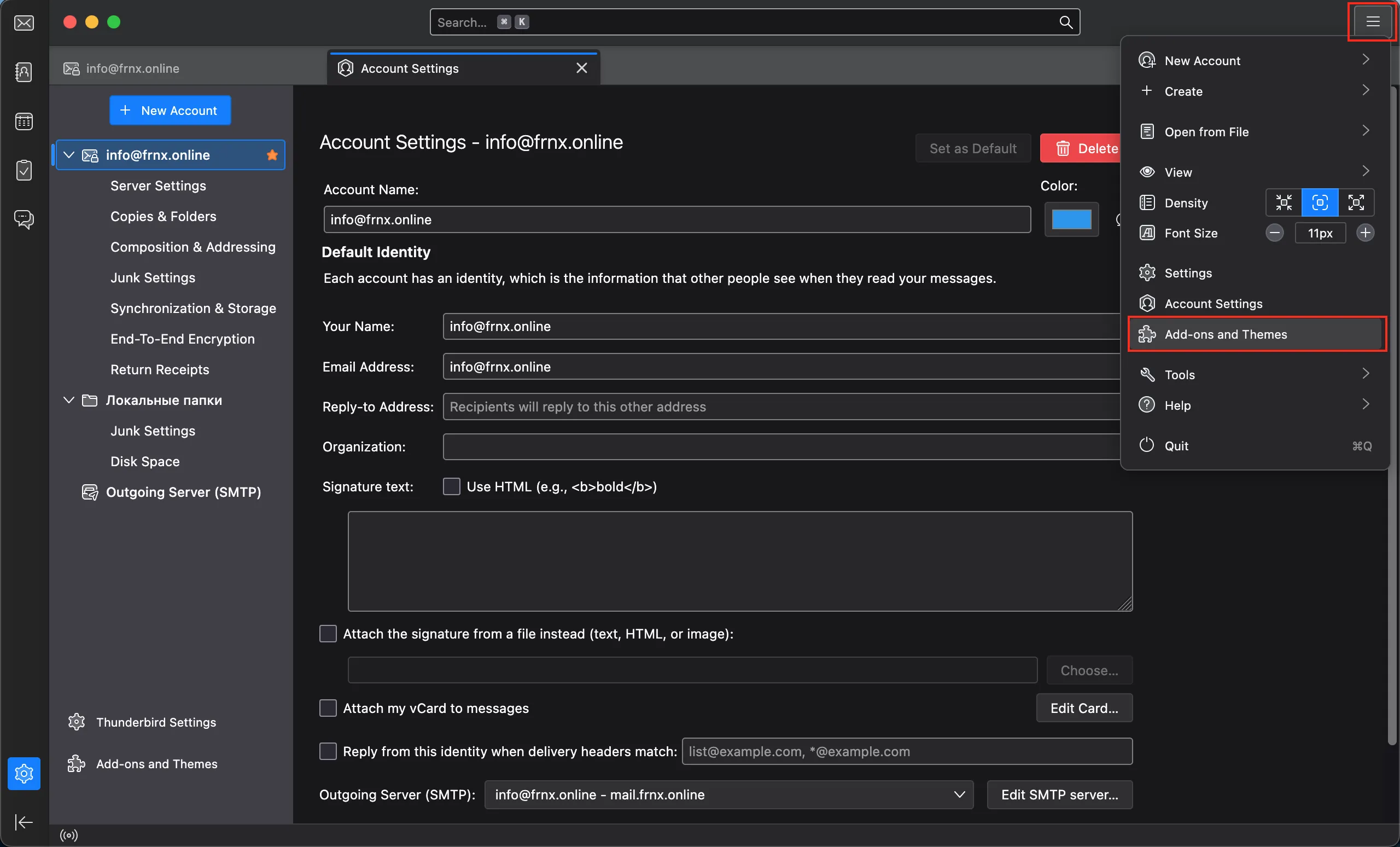Image resolution: width=1400 pixels, height=847 pixels.
Task: Open Composition & Addressing settings
Action: tap(192, 247)
